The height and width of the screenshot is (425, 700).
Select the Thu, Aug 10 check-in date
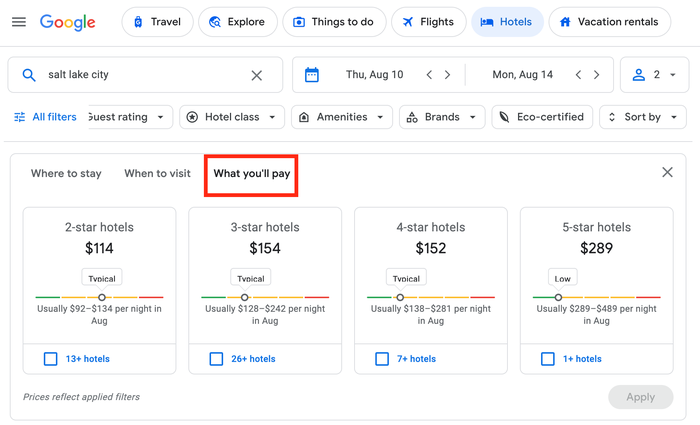(374, 75)
